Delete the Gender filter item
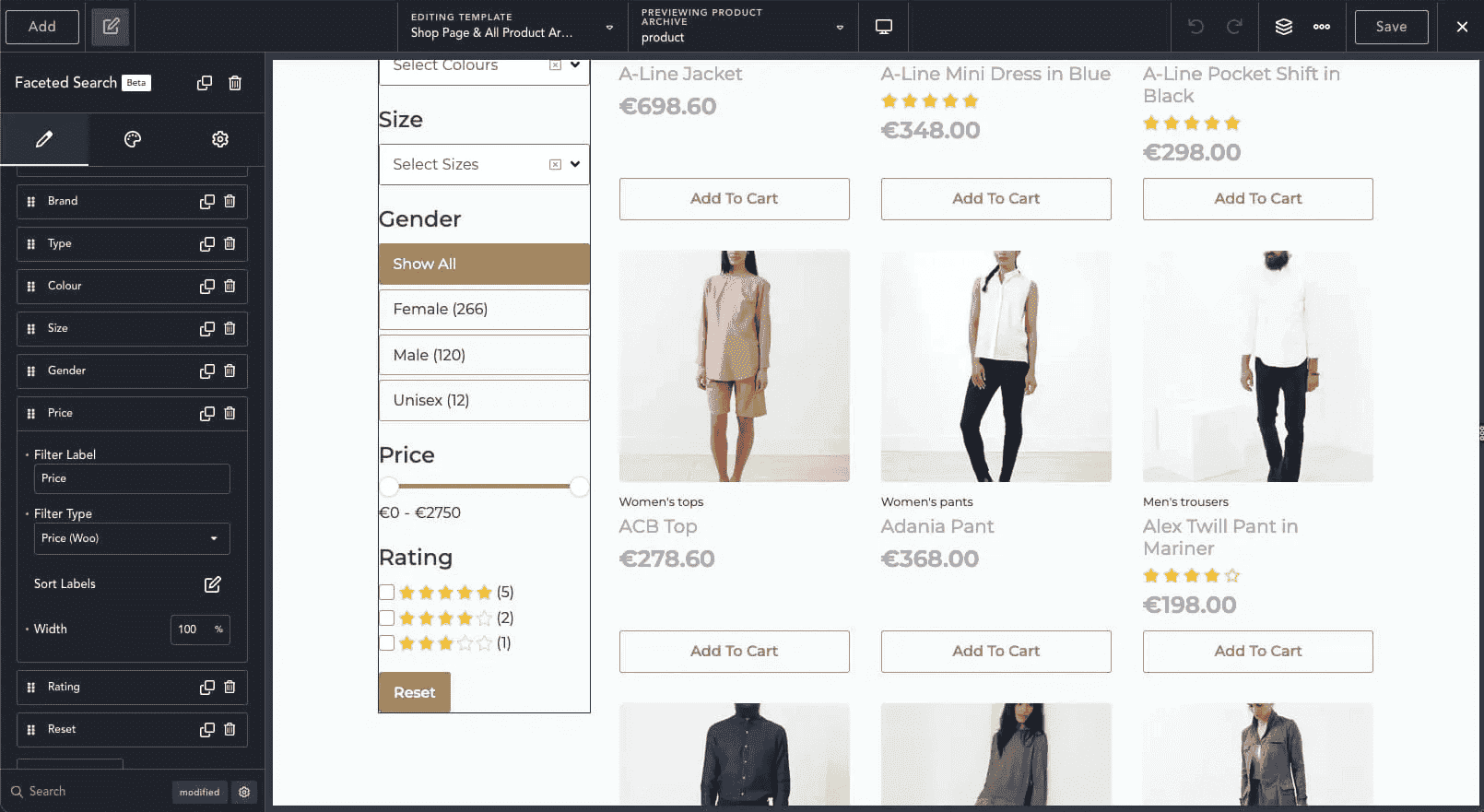 [x=230, y=371]
